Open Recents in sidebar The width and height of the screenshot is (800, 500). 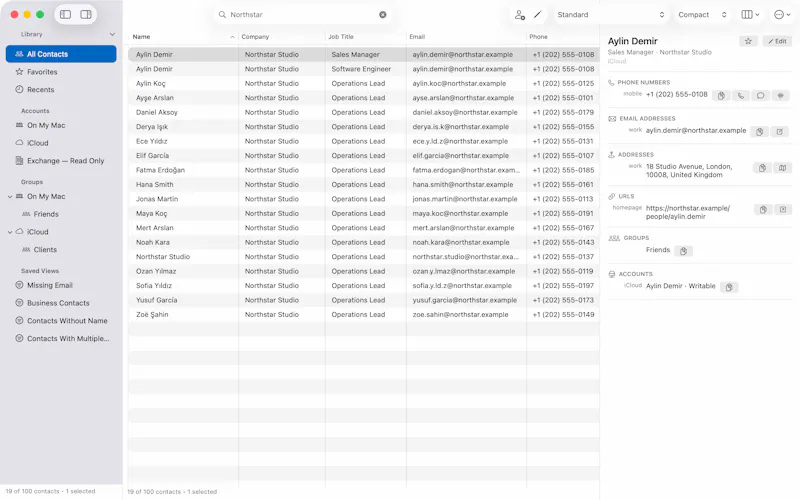click(x=61, y=90)
